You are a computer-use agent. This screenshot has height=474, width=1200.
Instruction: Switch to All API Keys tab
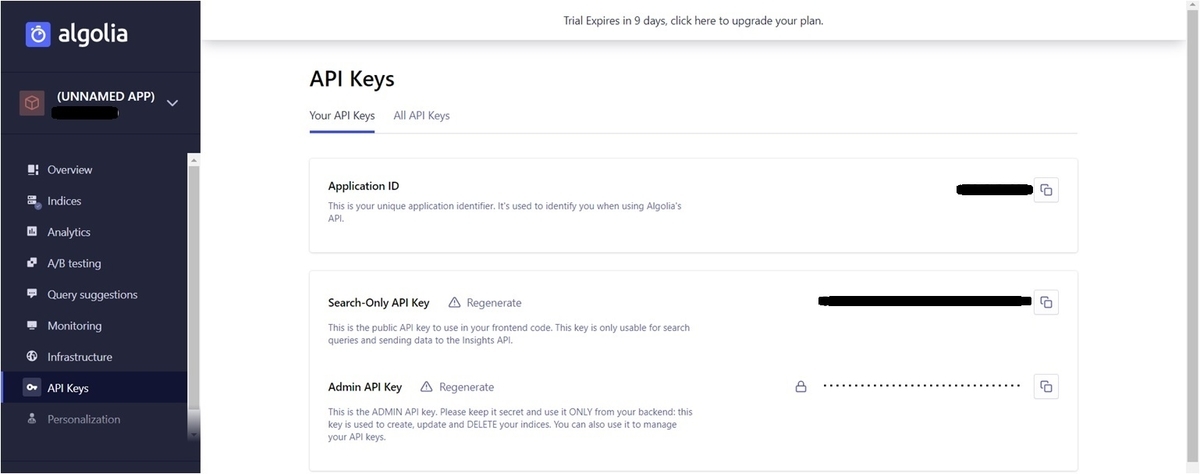point(421,116)
